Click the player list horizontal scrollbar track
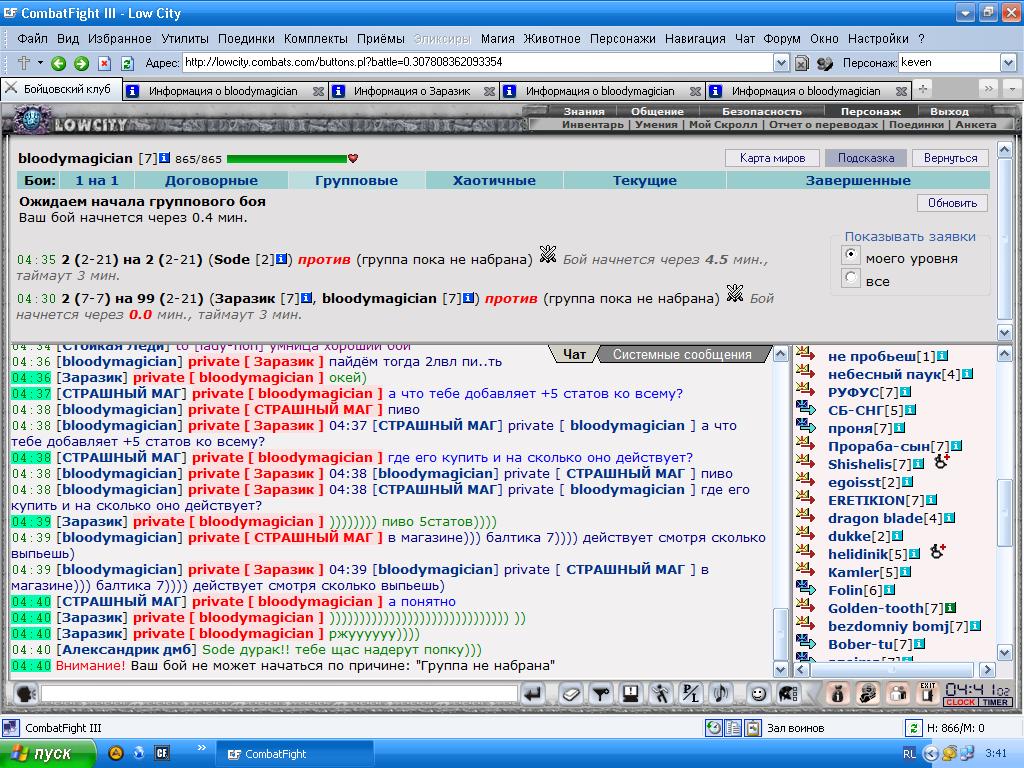Viewport: 1024px width, 768px height. (x=891, y=669)
